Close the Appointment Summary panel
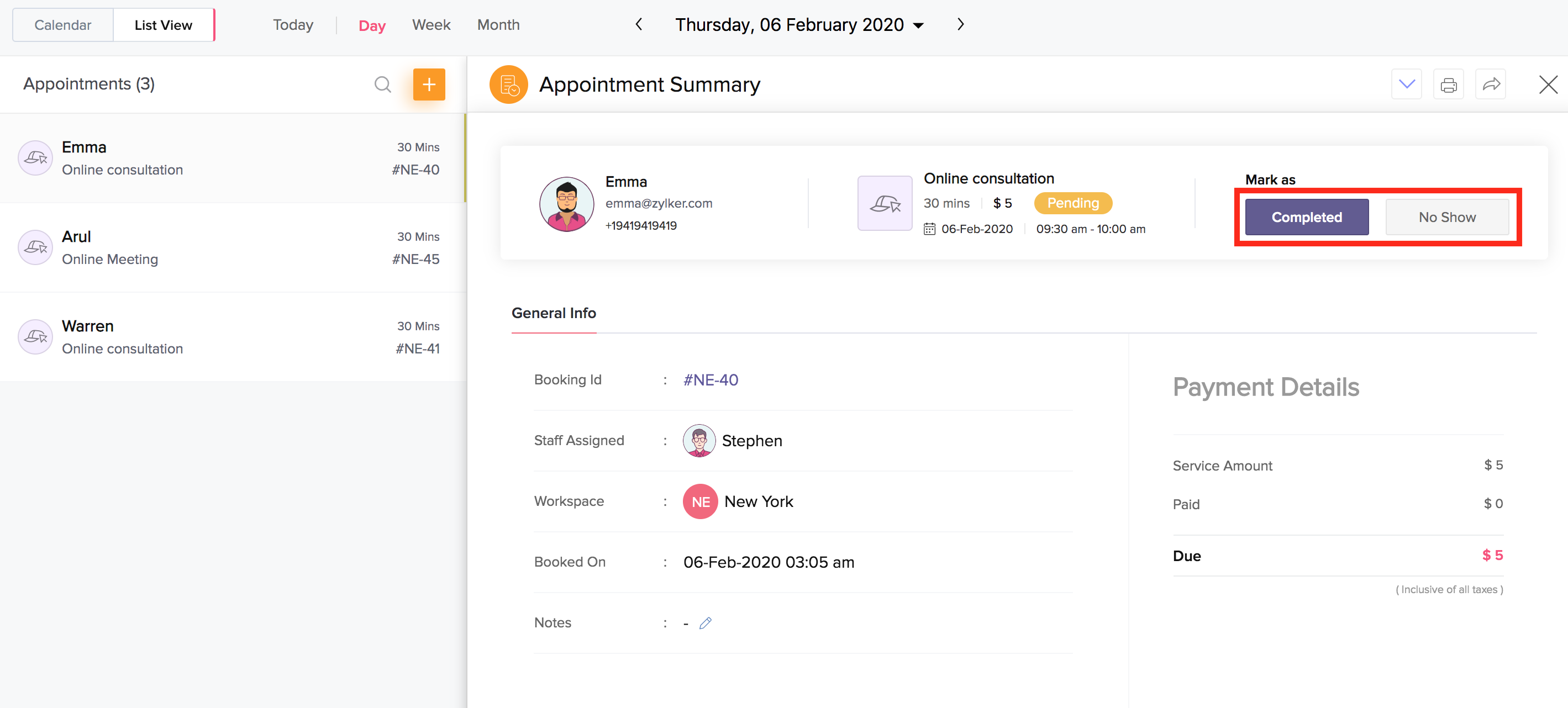 click(1548, 84)
